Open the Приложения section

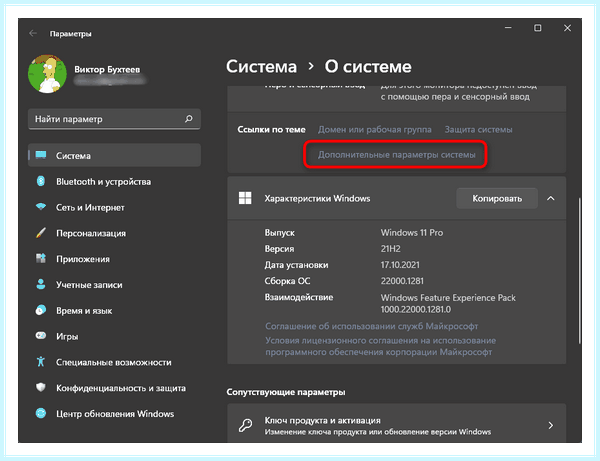114,259
